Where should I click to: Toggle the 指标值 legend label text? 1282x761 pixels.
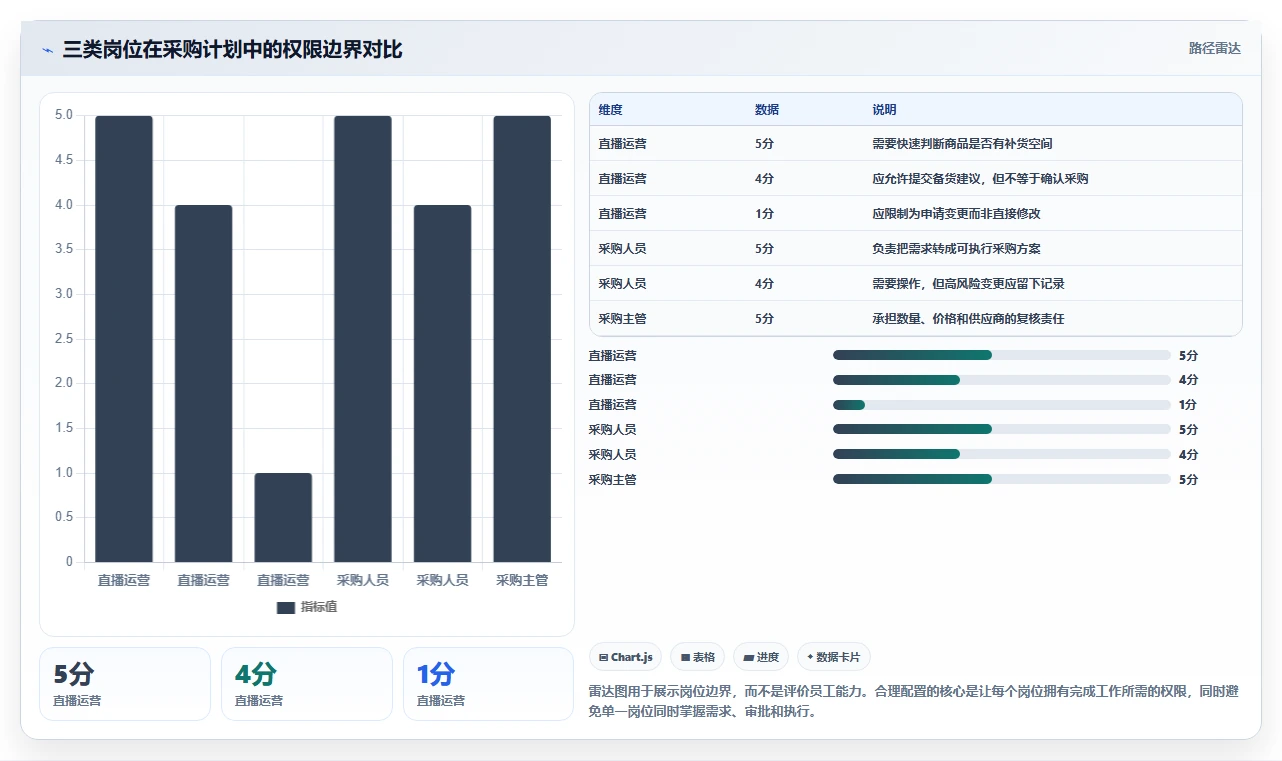[319, 607]
